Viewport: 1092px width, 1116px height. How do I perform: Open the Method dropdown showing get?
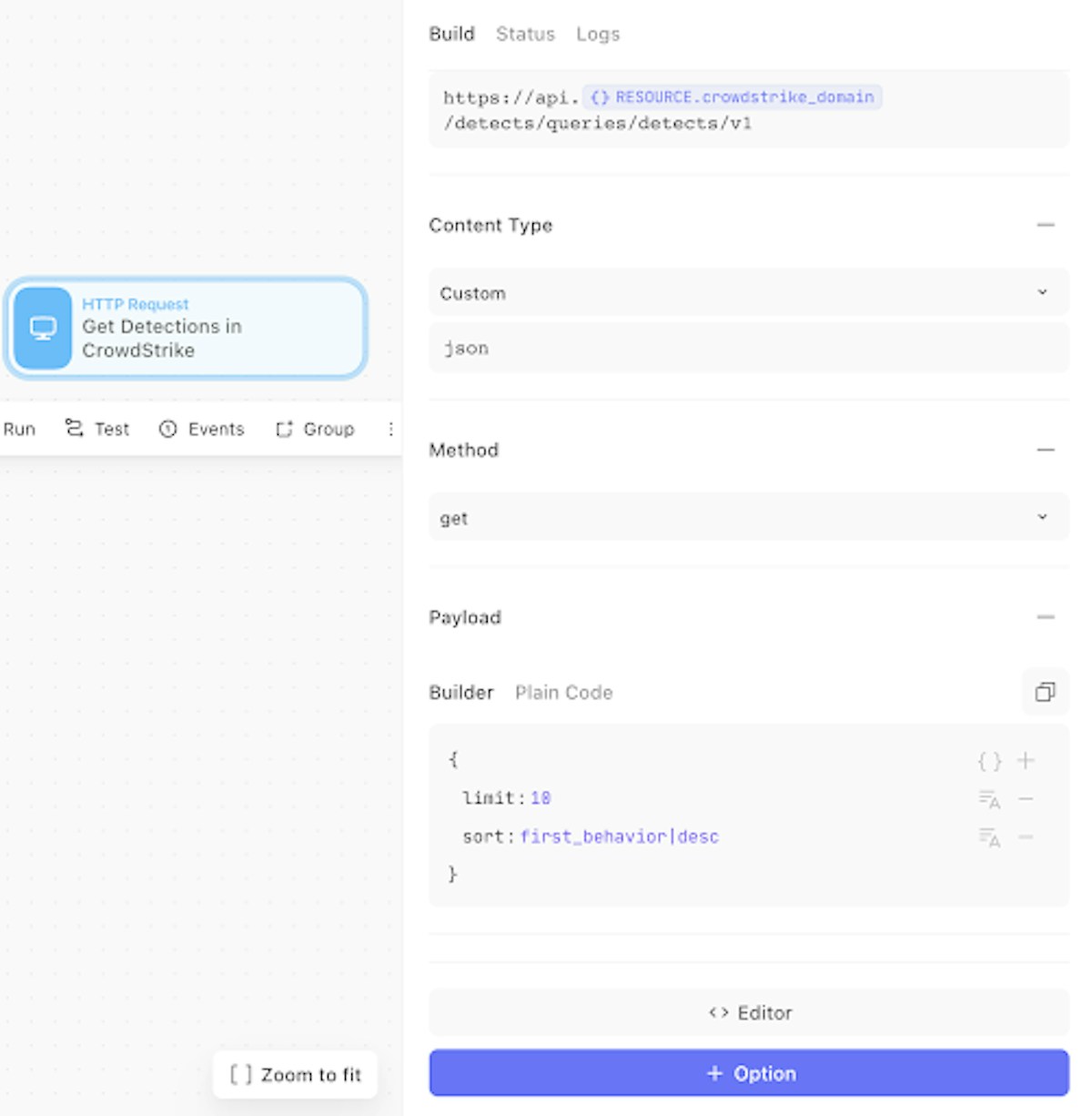748,518
